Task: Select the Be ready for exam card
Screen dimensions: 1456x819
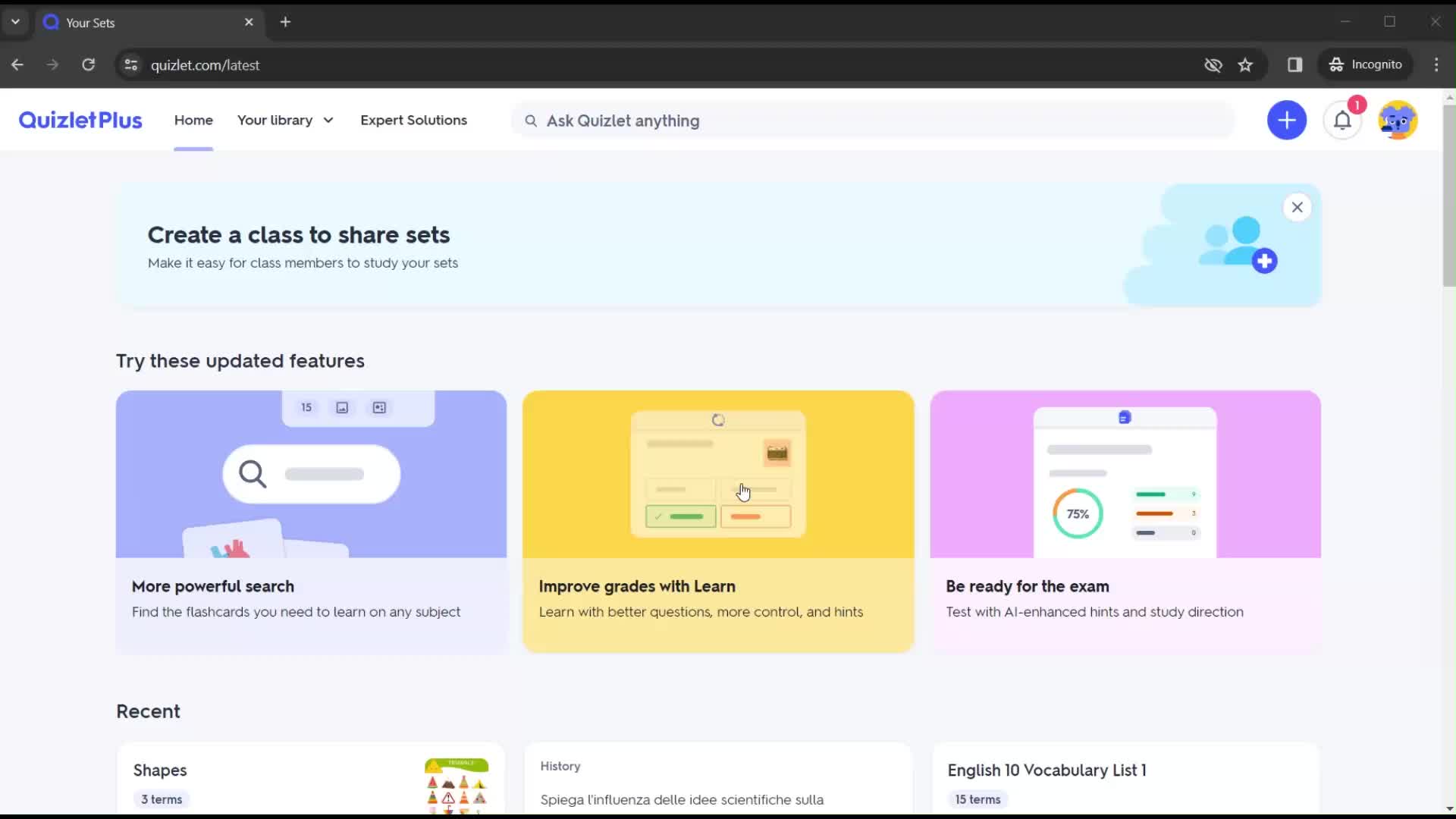Action: click(x=1127, y=520)
